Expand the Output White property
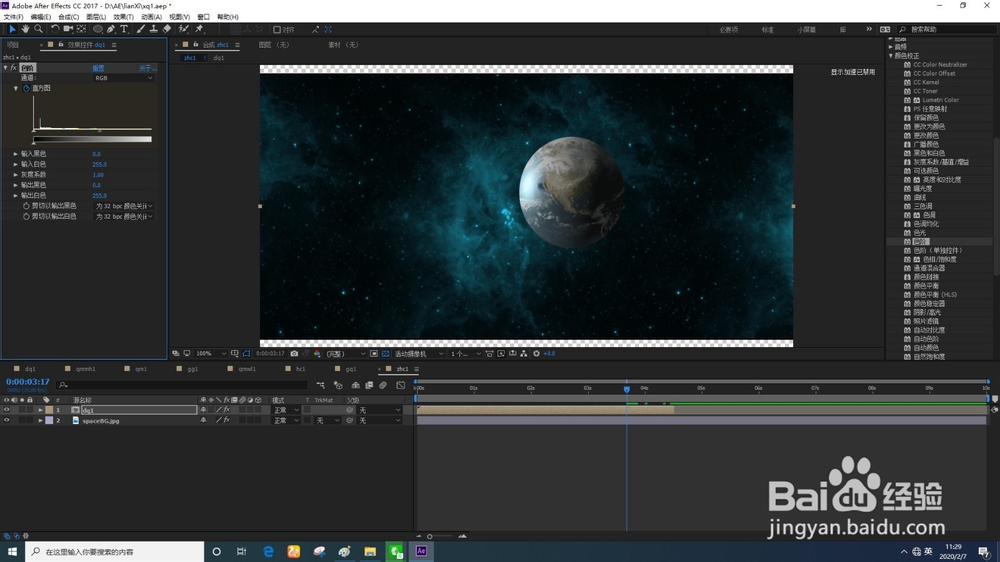This screenshot has width=1000, height=562. (x=16, y=195)
